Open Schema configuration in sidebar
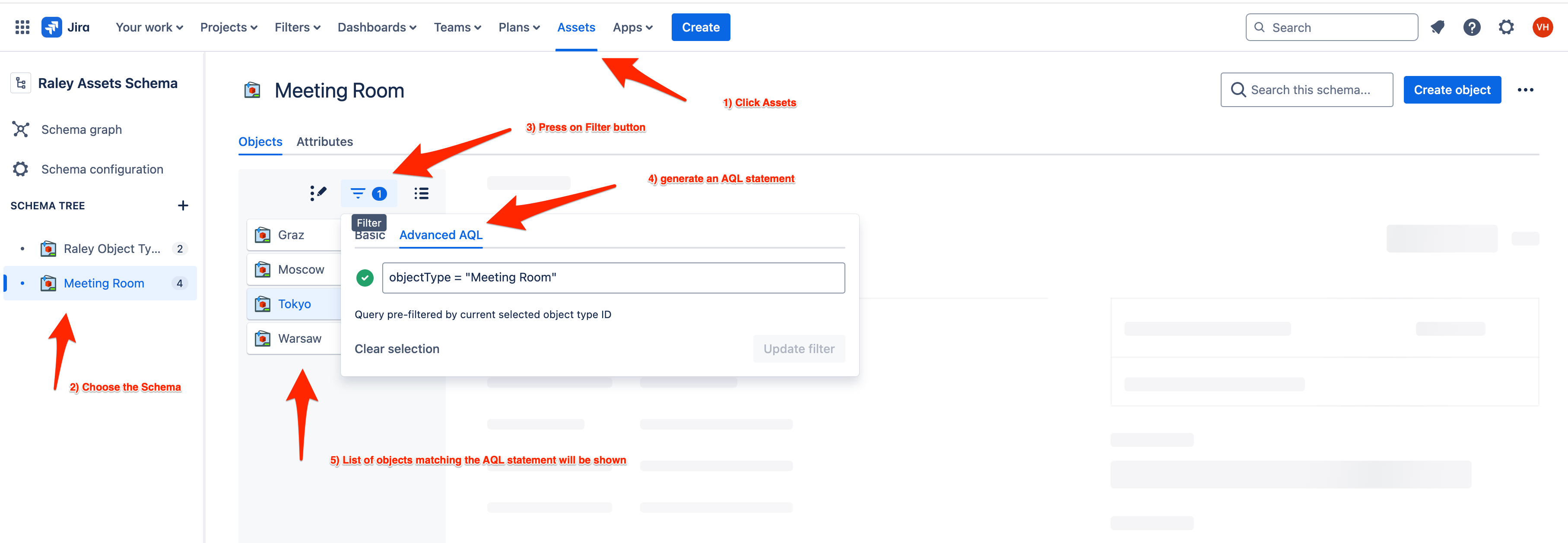Screen dimensions: 1568x543 pos(102,169)
